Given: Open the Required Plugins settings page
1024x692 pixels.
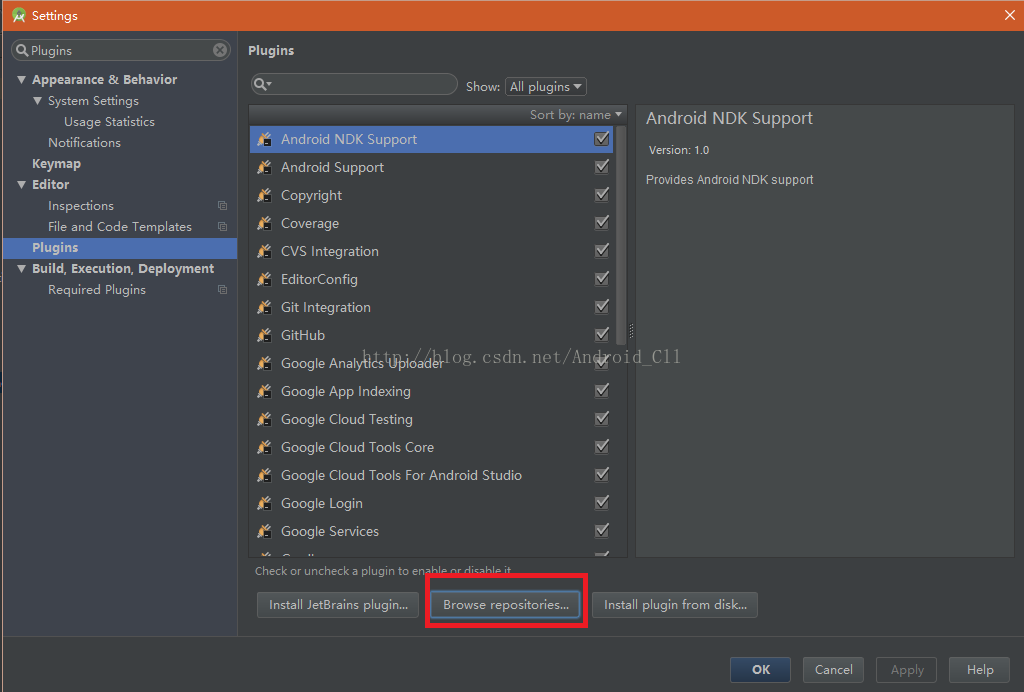Looking at the screenshot, I should (97, 289).
